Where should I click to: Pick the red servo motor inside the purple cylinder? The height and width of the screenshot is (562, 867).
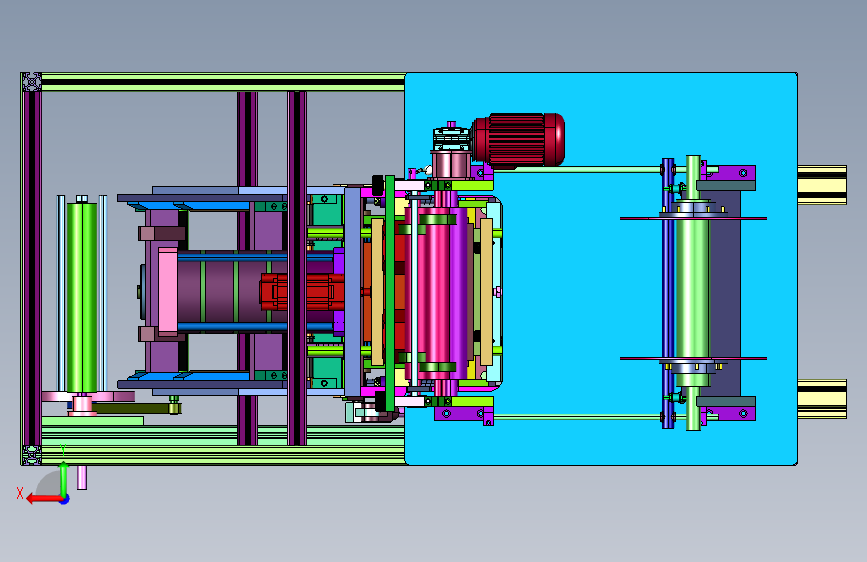(301, 292)
